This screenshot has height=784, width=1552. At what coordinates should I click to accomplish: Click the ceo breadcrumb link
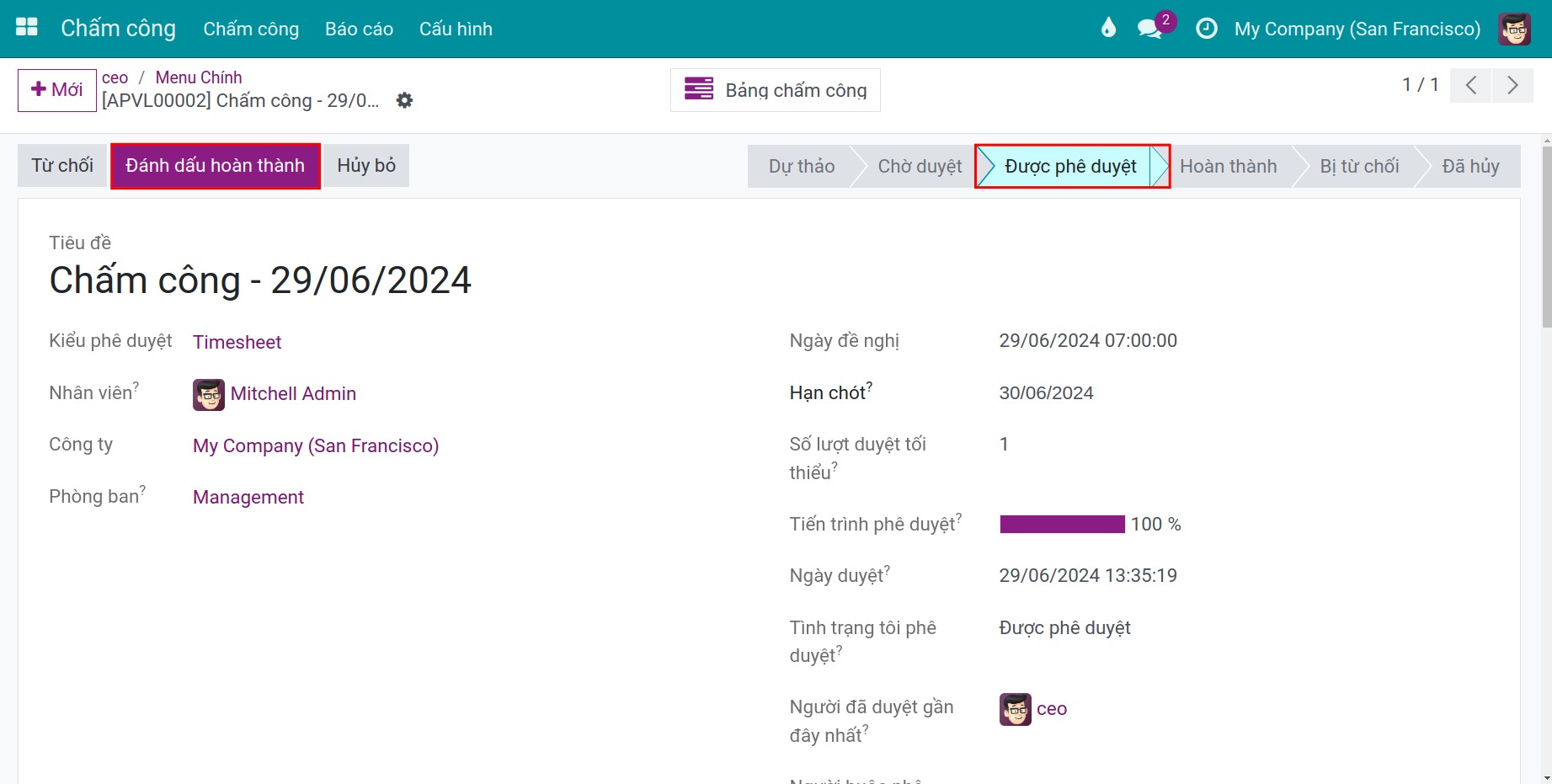[115, 77]
